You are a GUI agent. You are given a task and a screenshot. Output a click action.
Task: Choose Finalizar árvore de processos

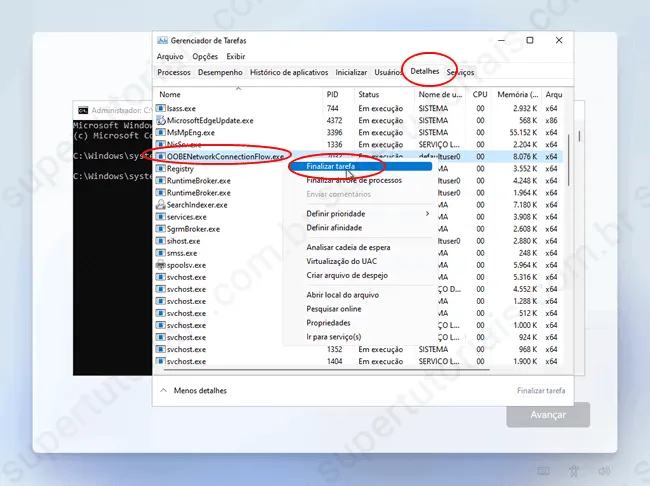[354, 180]
